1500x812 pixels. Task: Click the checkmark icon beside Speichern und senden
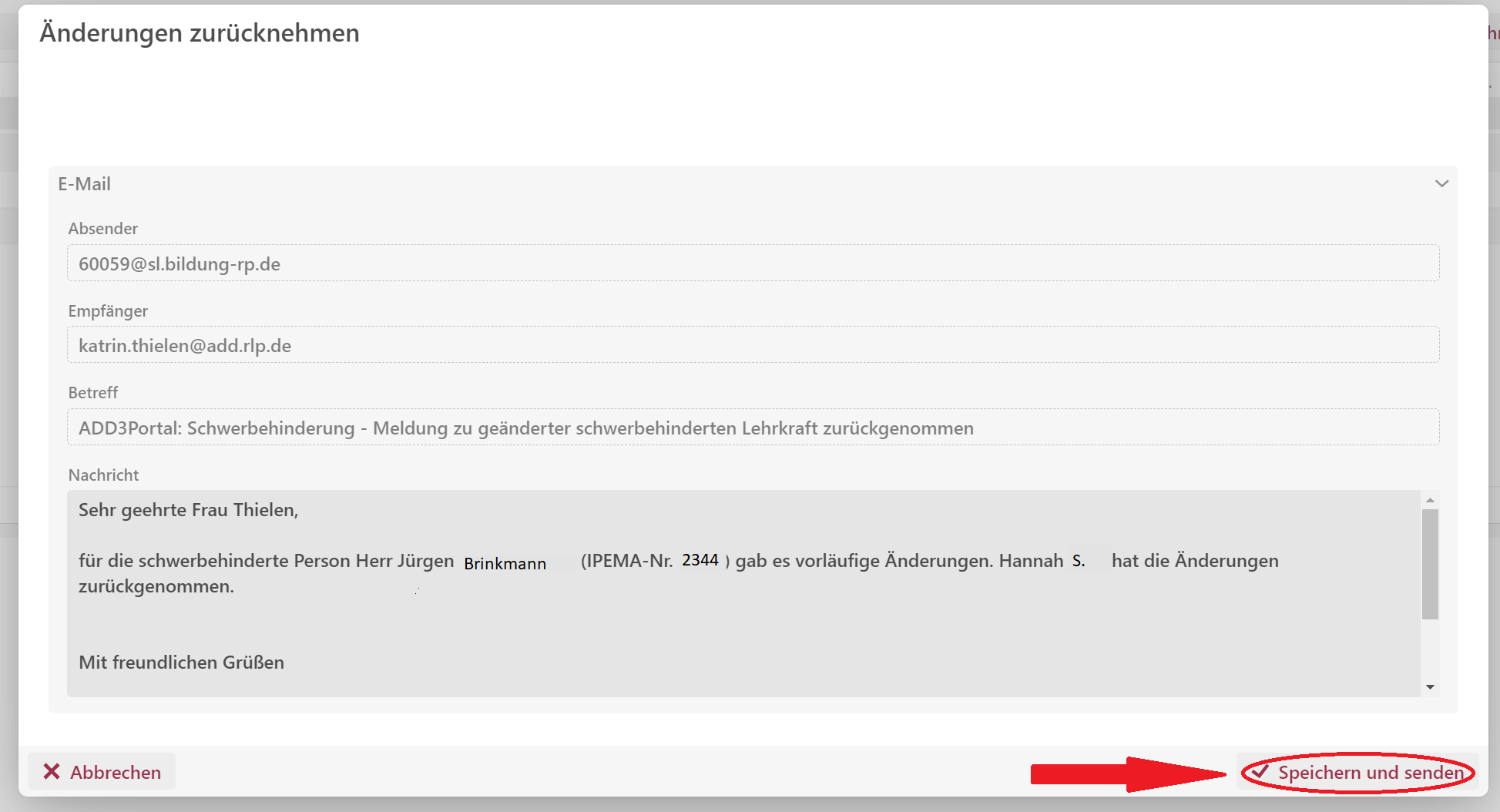point(1260,771)
